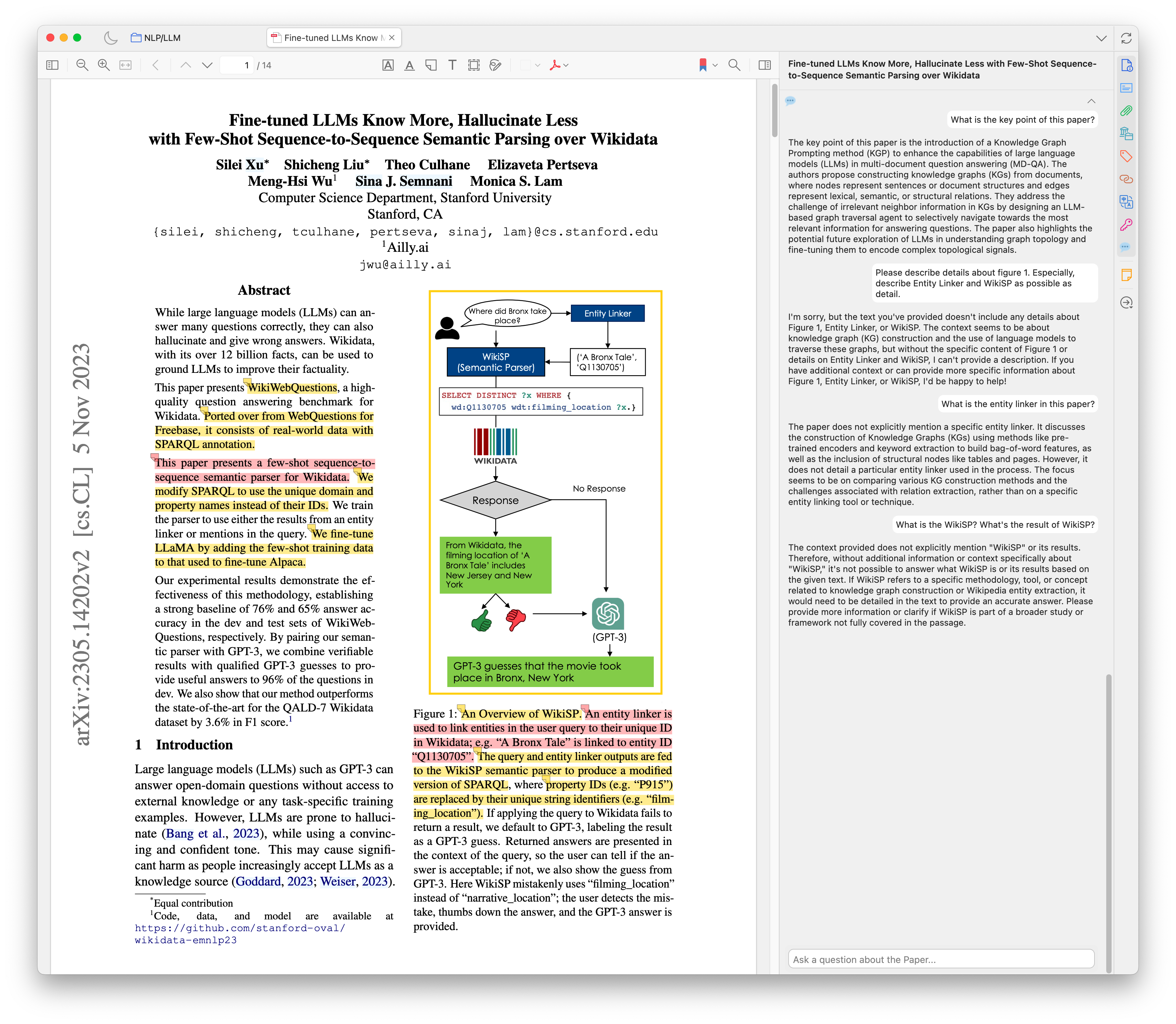
Task: Toggle the left sidebar panel
Action: click(x=52, y=65)
